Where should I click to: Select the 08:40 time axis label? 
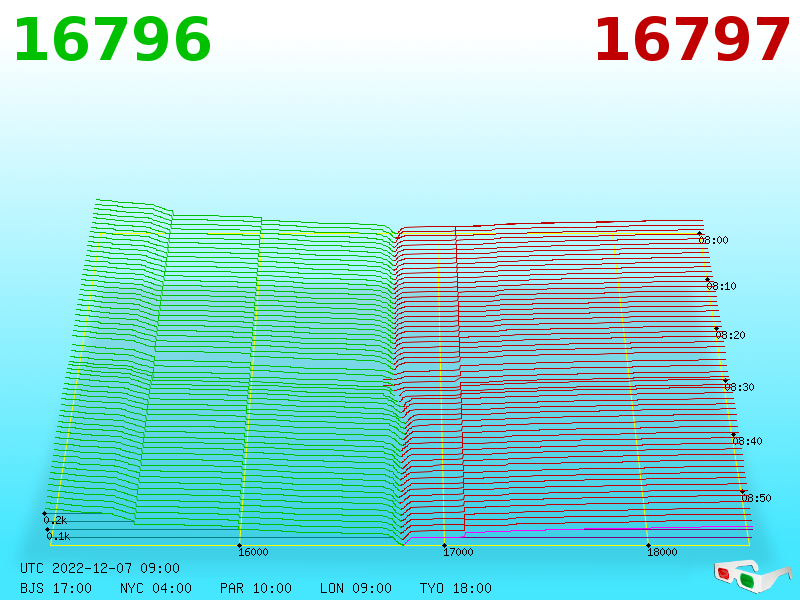747,441
